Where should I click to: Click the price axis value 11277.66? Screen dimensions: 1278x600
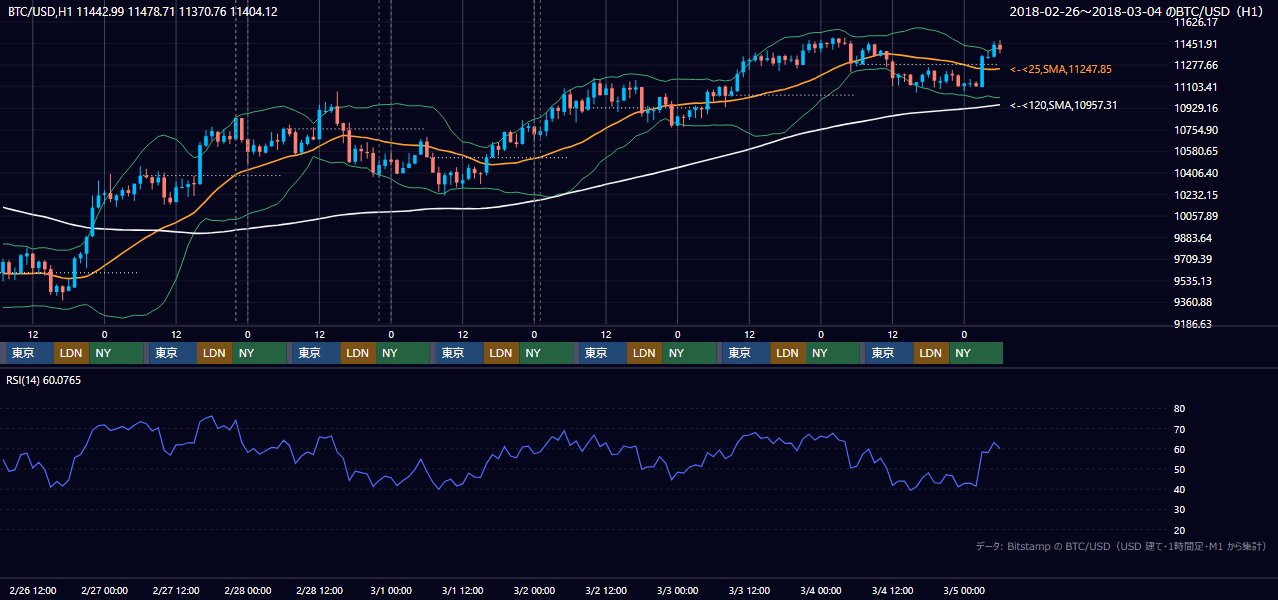1196,65
